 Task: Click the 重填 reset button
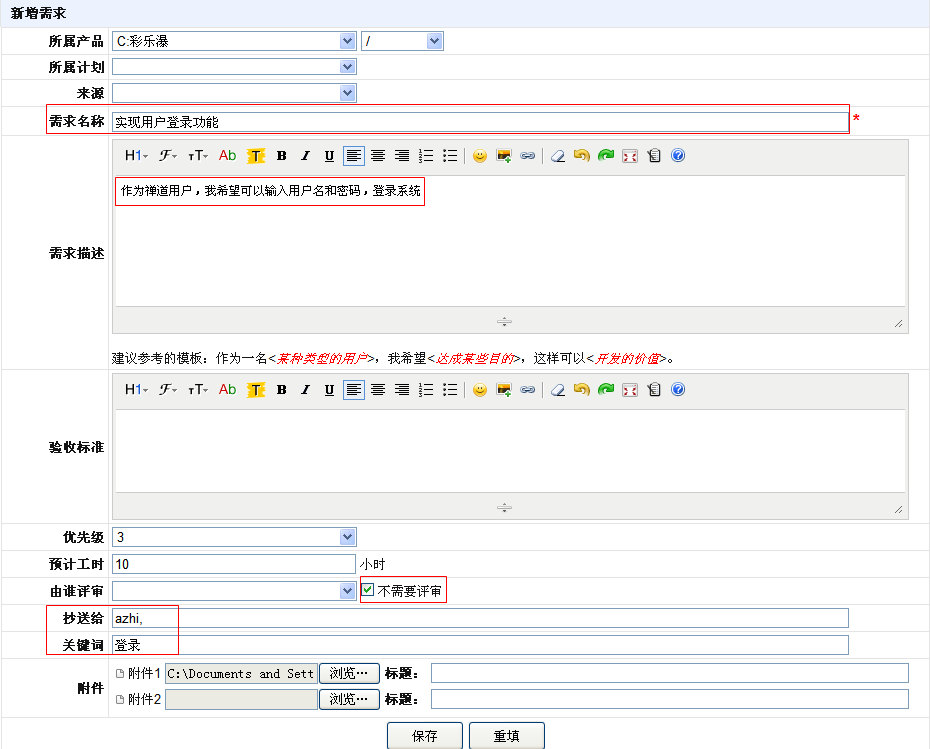click(507, 736)
